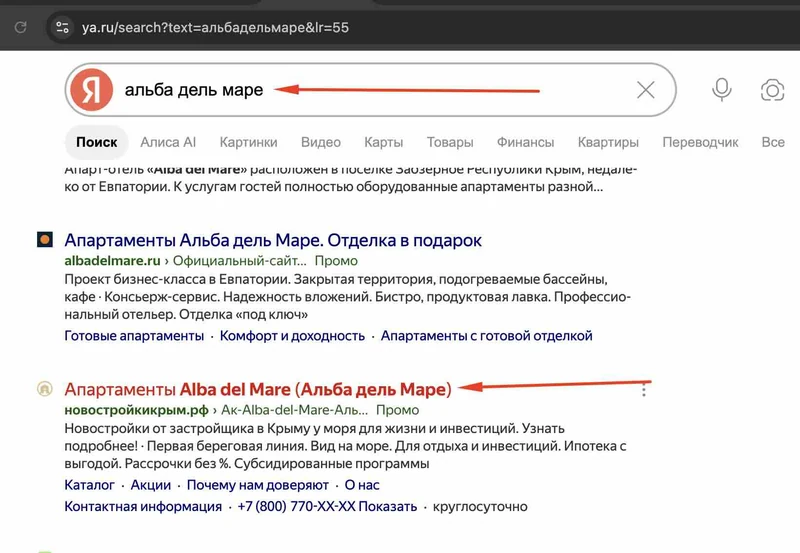Screen dimensions: 800x553
Task: Click favicon of albadelmare.ru result
Action: click(45, 239)
